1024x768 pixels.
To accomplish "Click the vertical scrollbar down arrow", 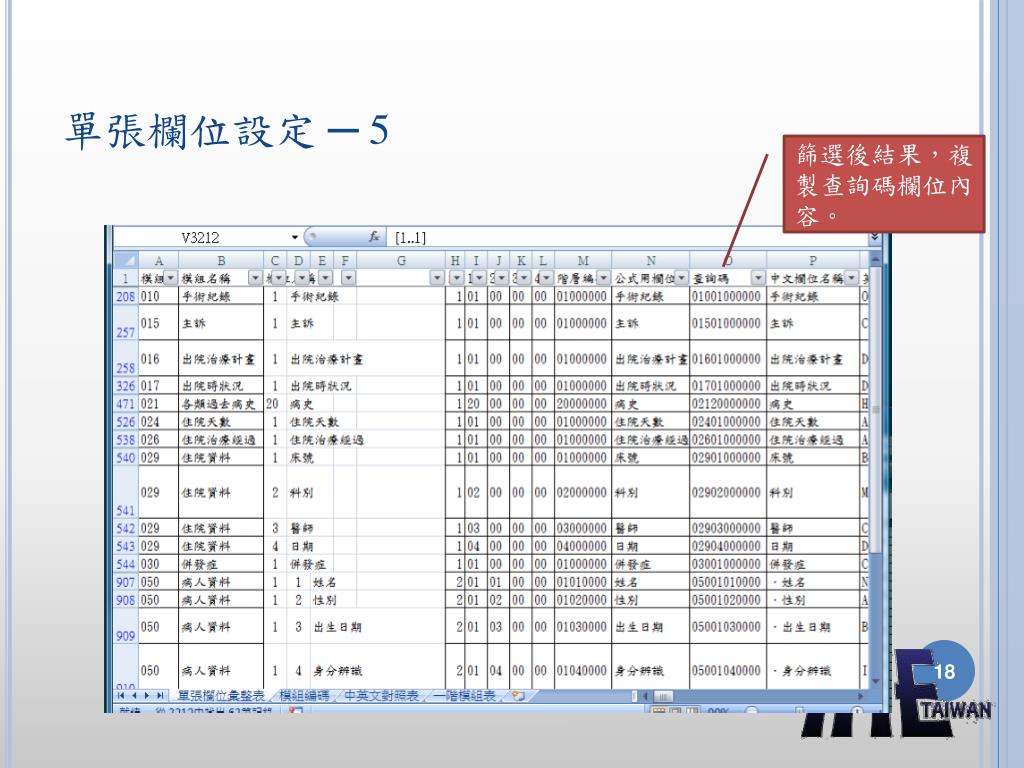I will (876, 682).
